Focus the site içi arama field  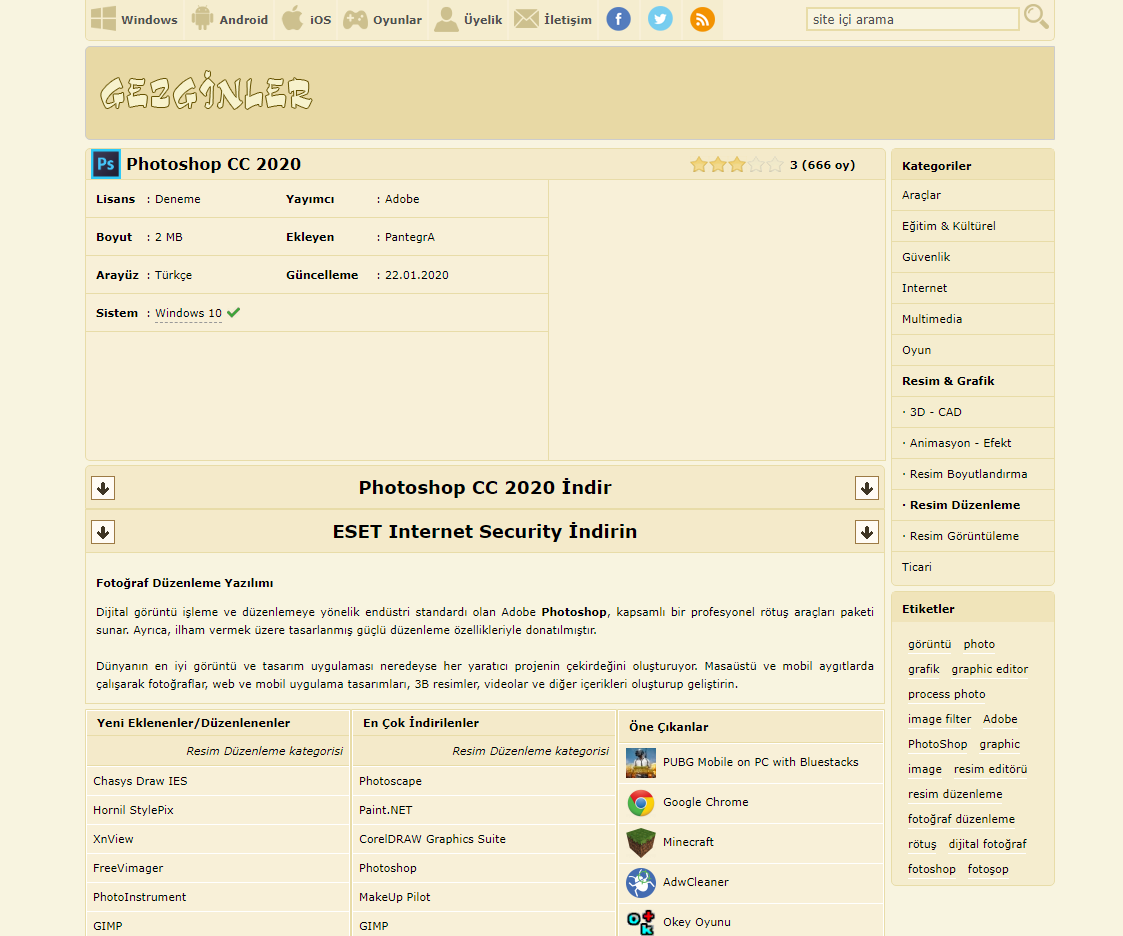912,19
